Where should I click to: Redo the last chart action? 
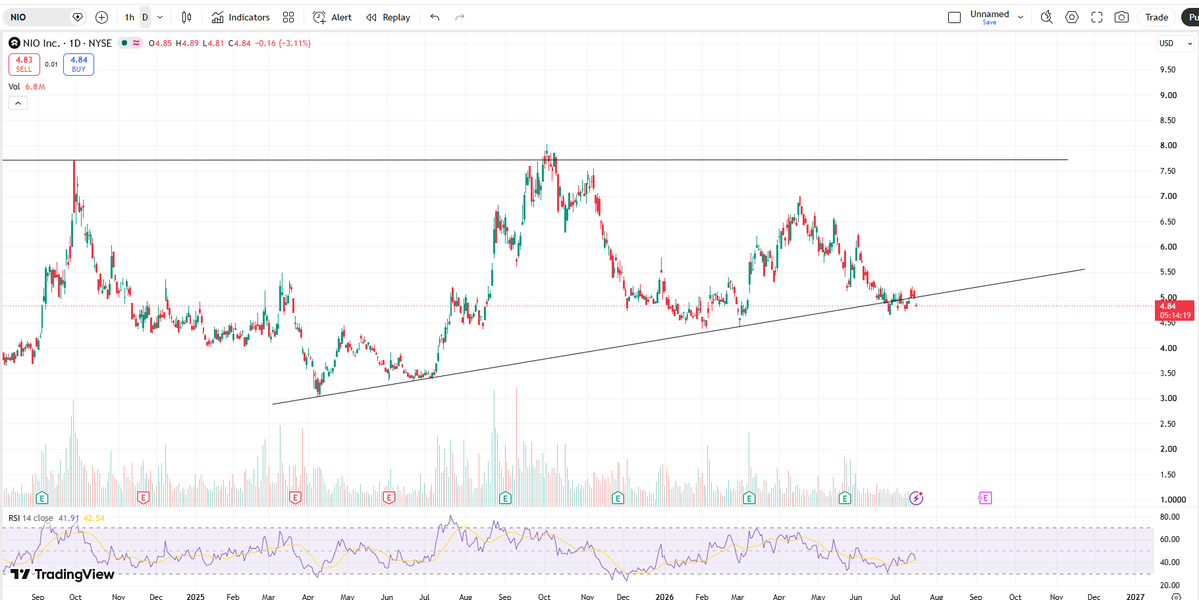coord(460,17)
